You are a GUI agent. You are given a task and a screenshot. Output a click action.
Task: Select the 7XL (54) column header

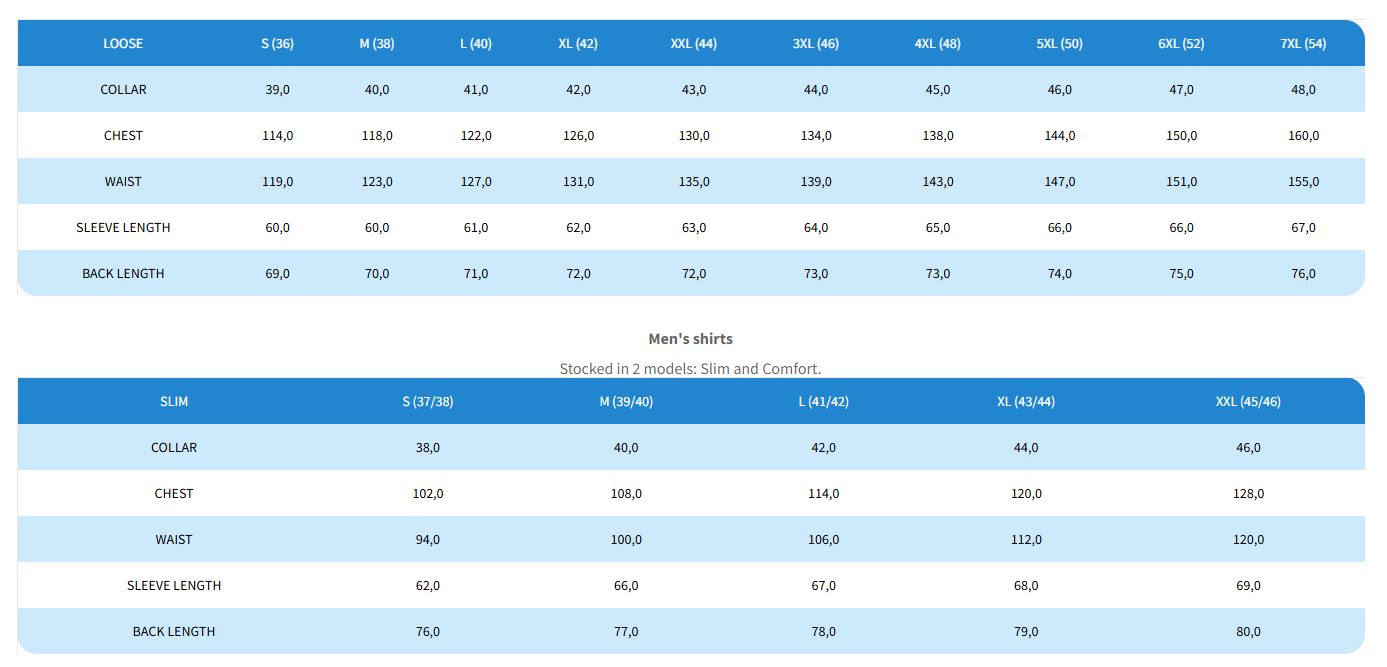pyautogui.click(x=1303, y=43)
